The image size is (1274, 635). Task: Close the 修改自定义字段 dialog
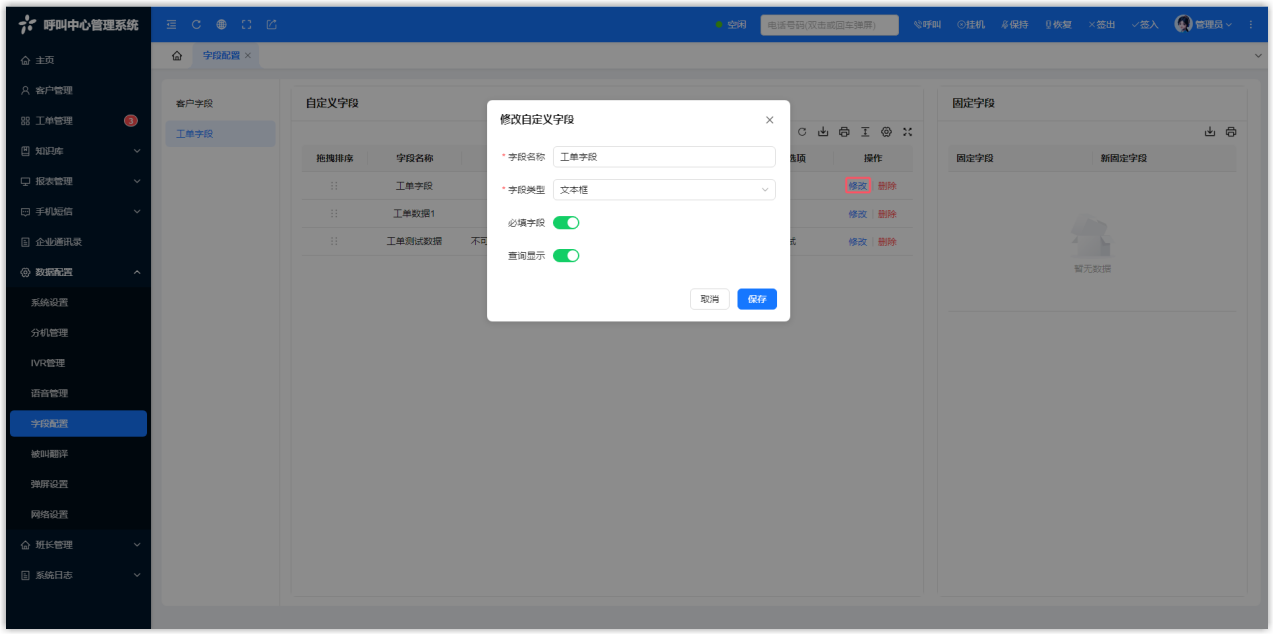769,120
